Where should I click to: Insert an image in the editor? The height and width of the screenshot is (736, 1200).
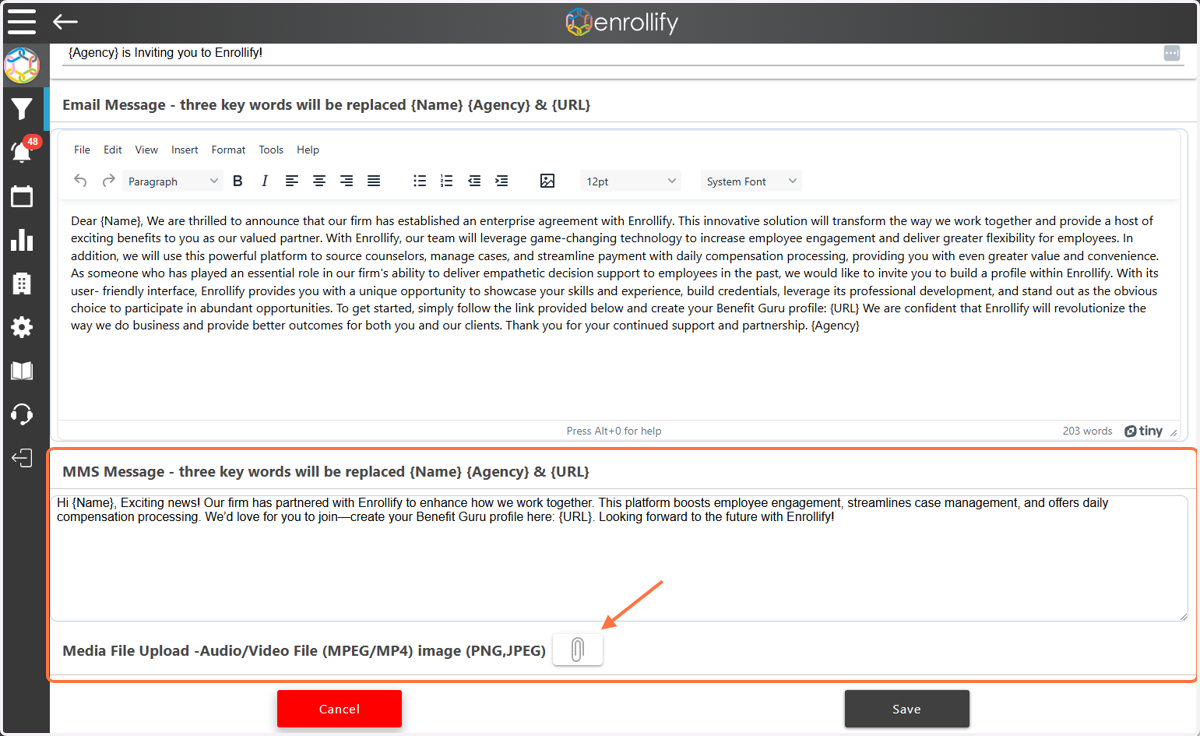tap(547, 181)
